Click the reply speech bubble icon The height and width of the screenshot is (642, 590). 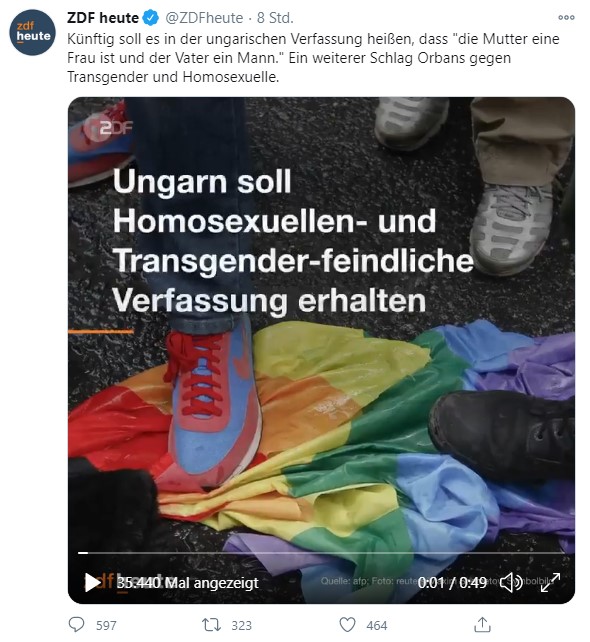click(76, 624)
